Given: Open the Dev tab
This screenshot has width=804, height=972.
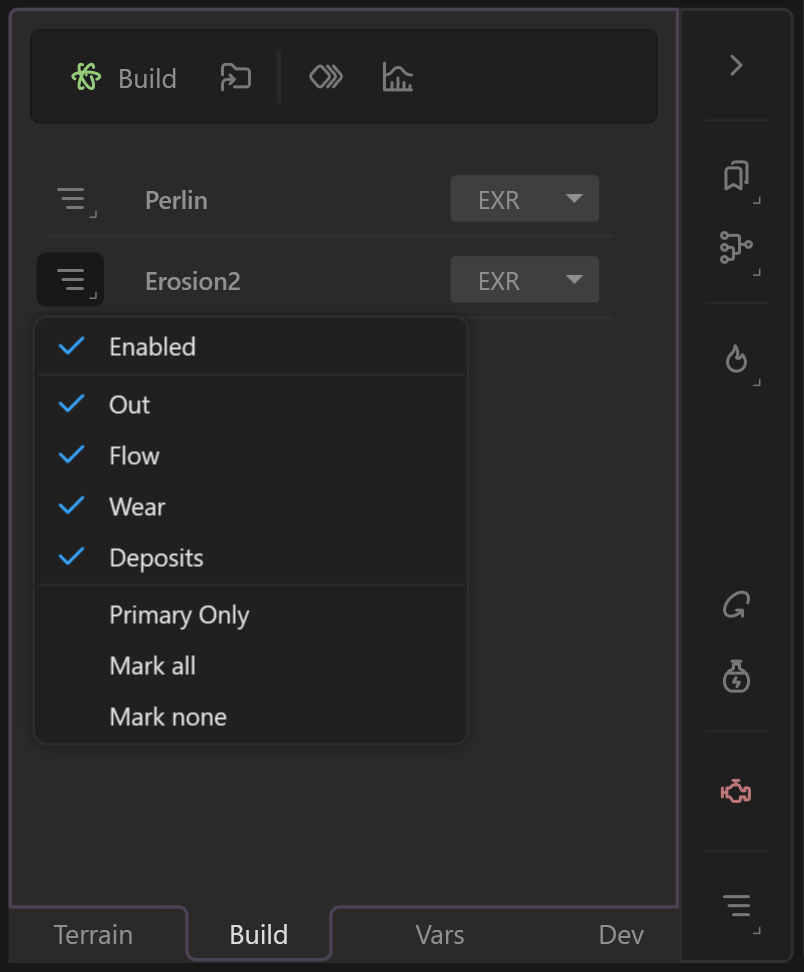Looking at the screenshot, I should click(x=621, y=935).
